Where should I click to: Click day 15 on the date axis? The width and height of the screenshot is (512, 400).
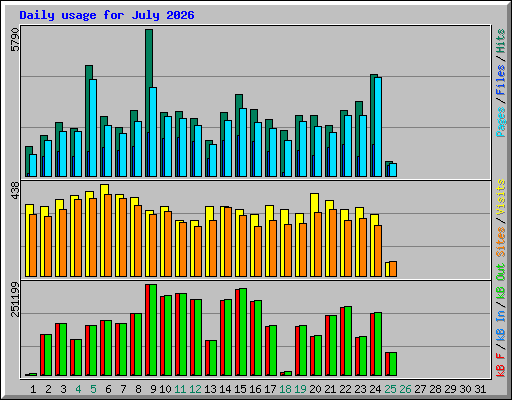pyautogui.click(x=240, y=389)
